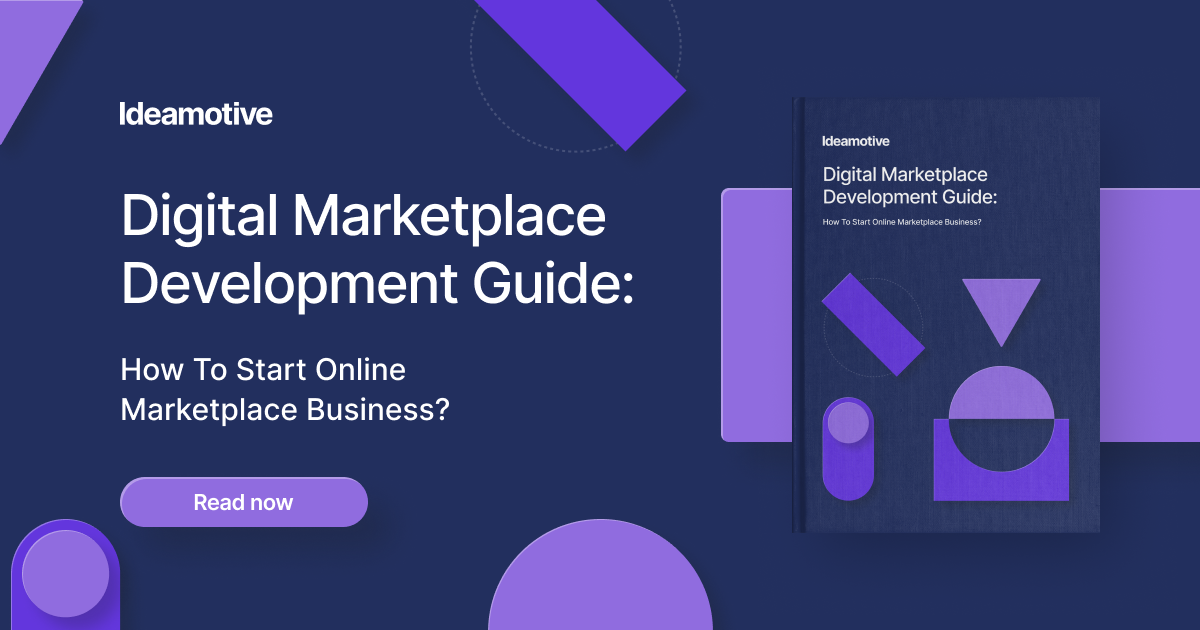This screenshot has width=1200, height=630.
Task: Click the Read now button
Action: [244, 502]
